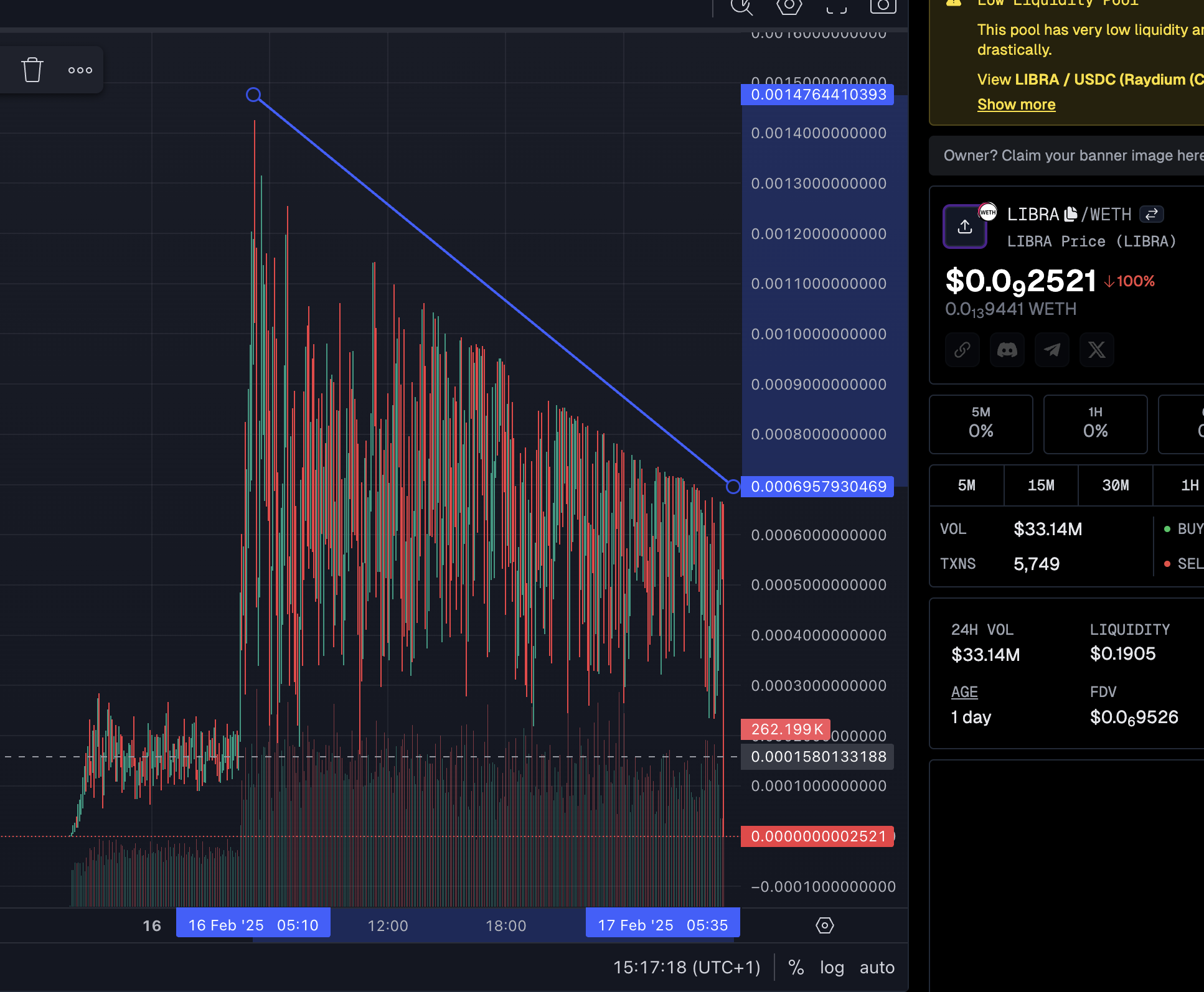1204x992 pixels.
Task: Click the LIBRA Price (LIBRA) subtitle
Action: [1092, 241]
